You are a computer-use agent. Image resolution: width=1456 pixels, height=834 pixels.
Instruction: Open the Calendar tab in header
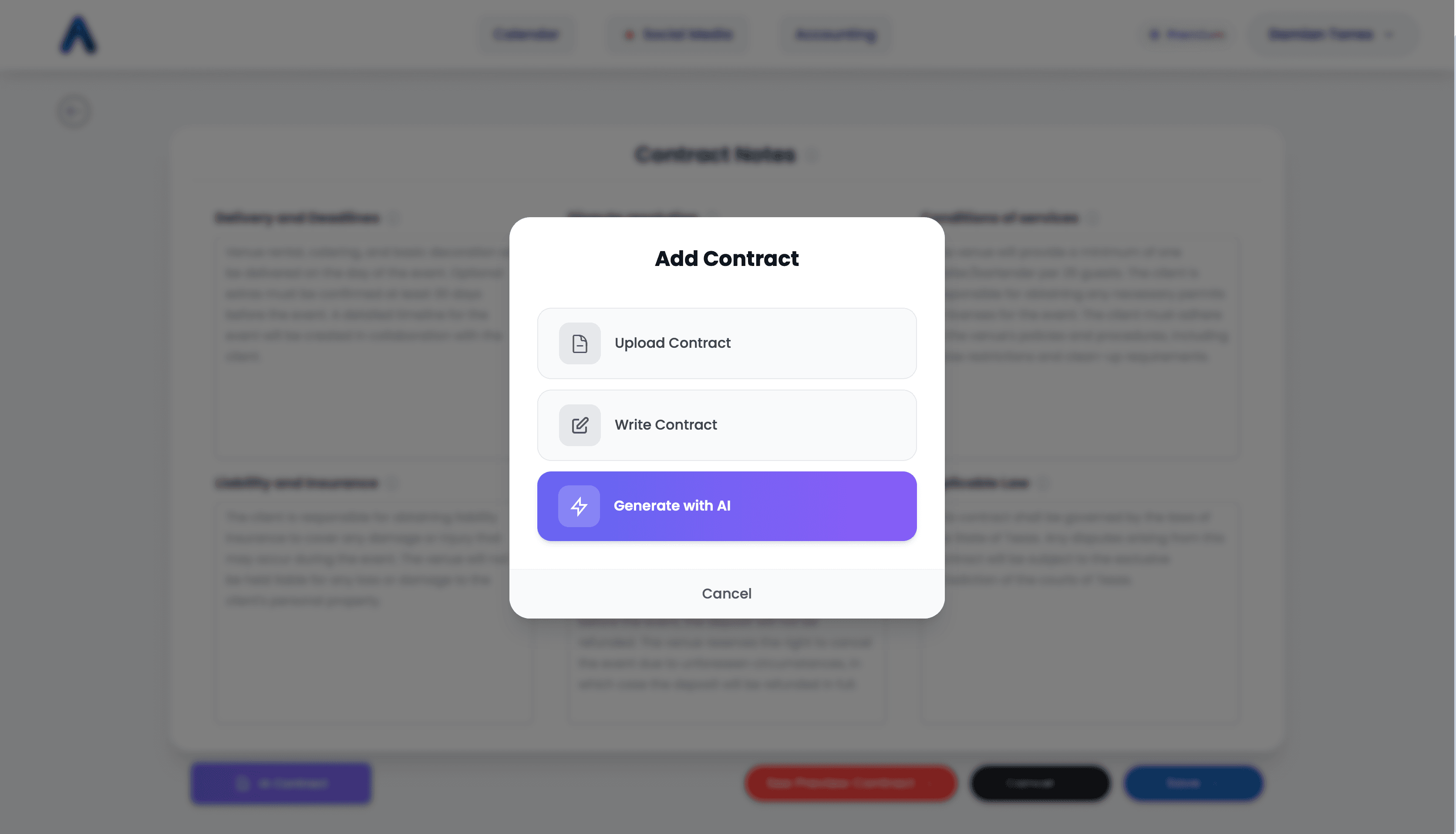click(x=526, y=35)
